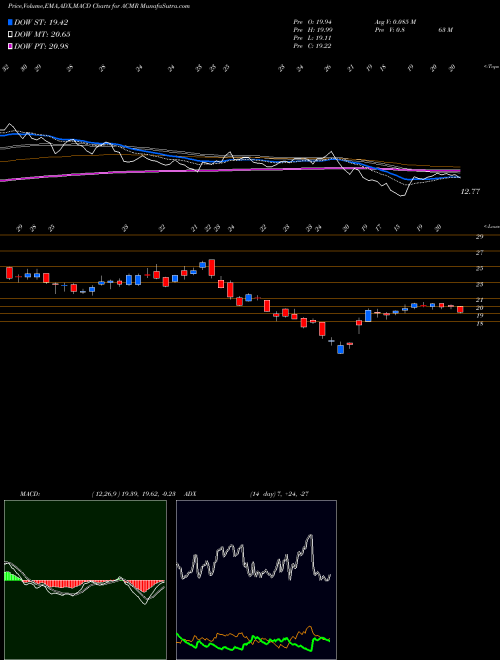
Task: Open the green MACD histogram chart panel
Action: (x=85, y=580)
